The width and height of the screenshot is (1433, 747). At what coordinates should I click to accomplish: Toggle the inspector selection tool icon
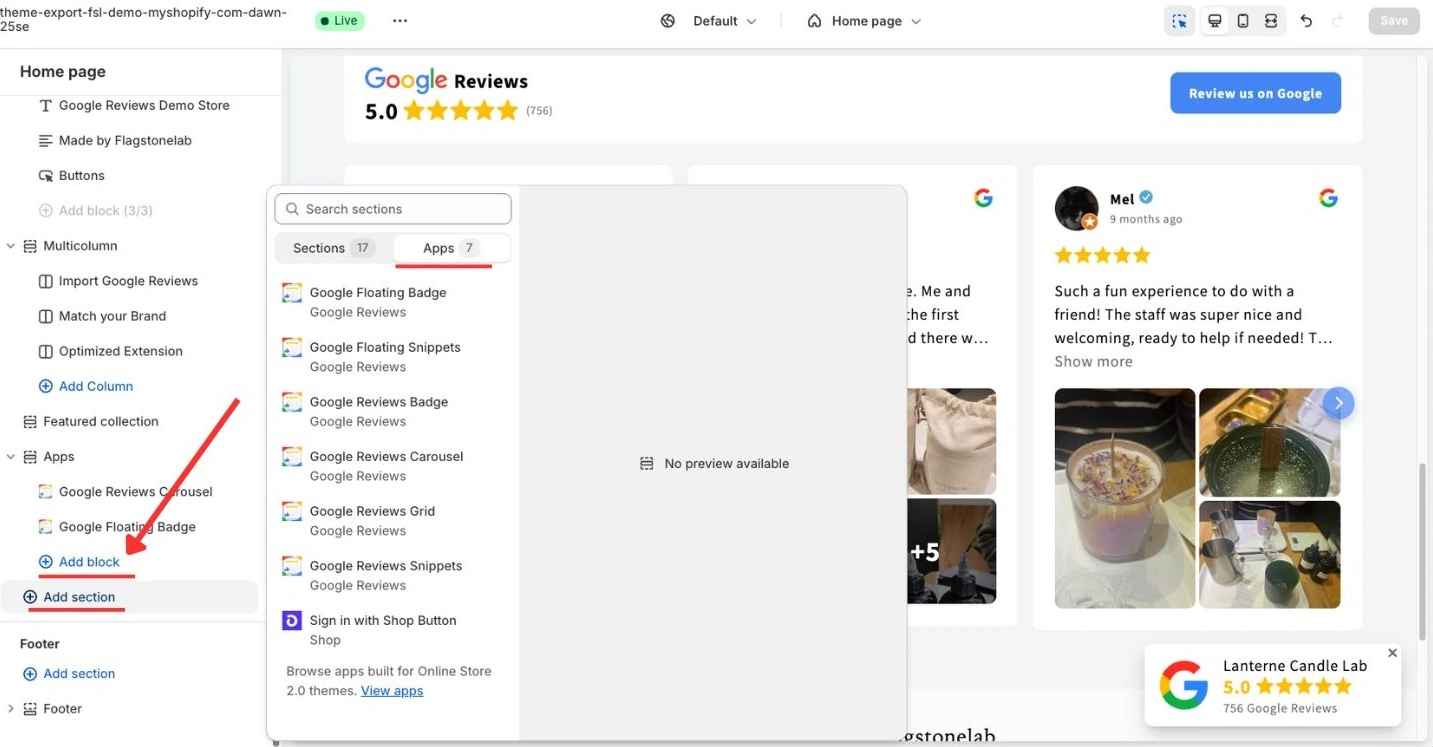[x=1180, y=21]
